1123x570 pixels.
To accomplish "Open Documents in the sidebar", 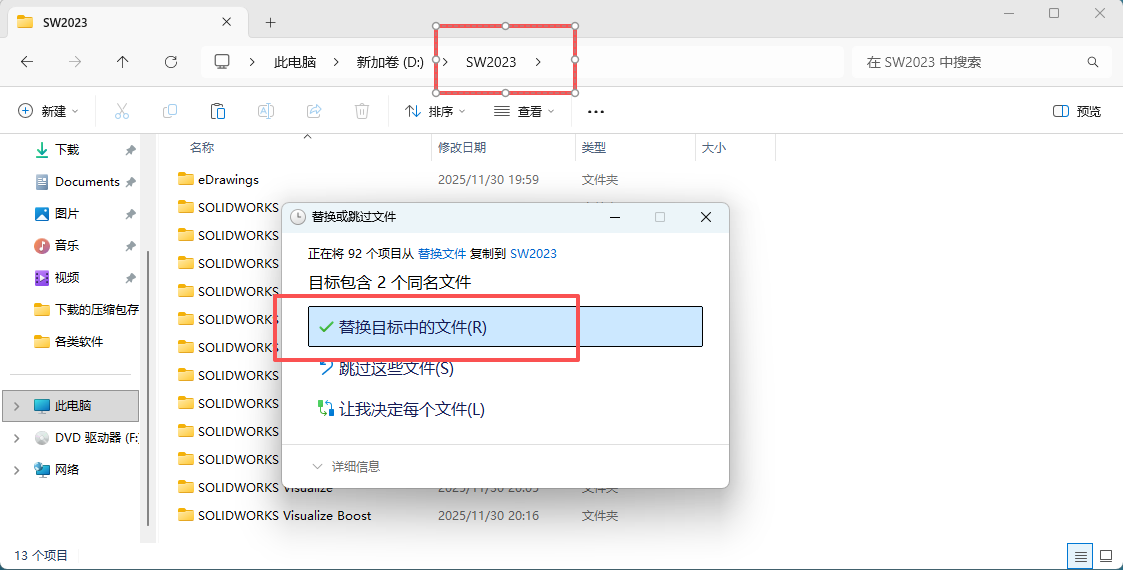I will (87, 182).
